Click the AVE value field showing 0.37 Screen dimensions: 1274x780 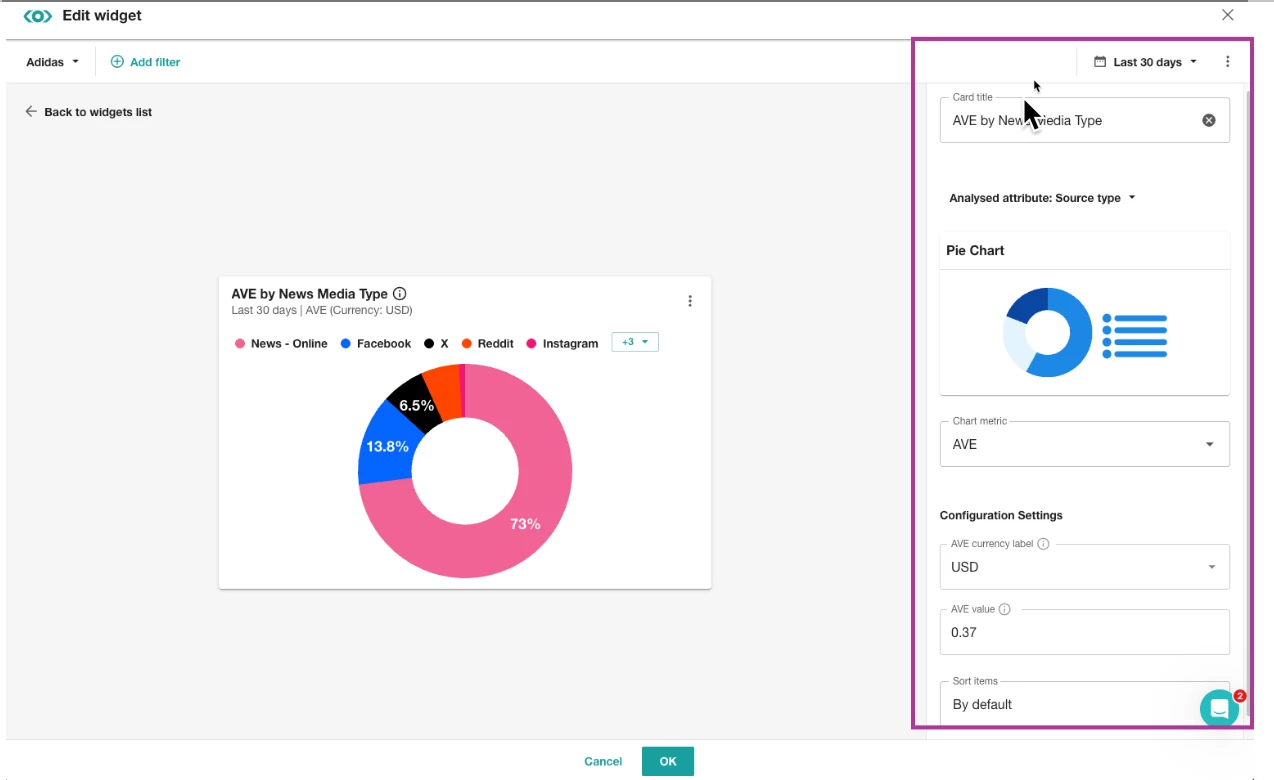coord(1084,632)
